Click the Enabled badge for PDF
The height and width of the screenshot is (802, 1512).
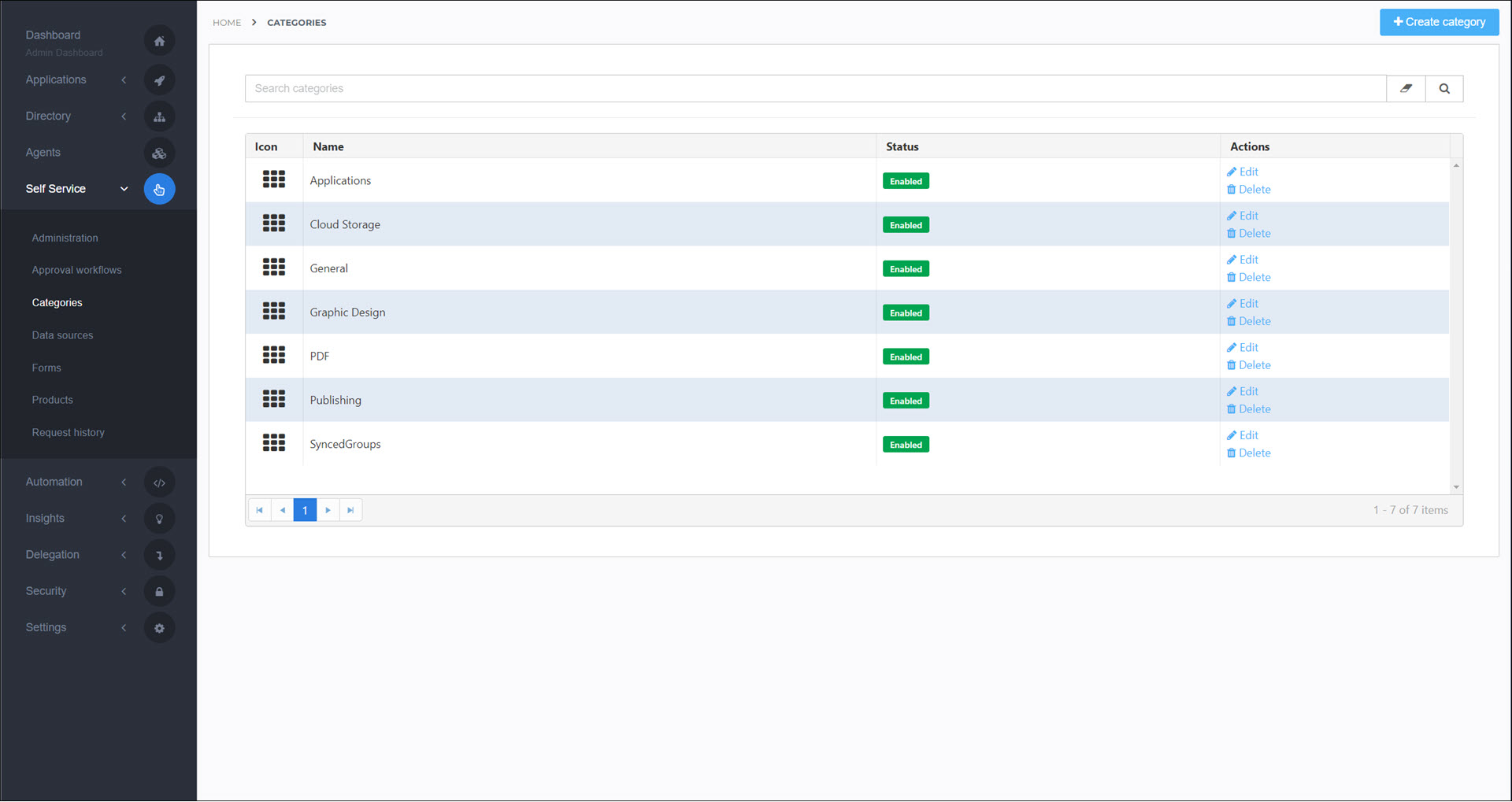906,357
